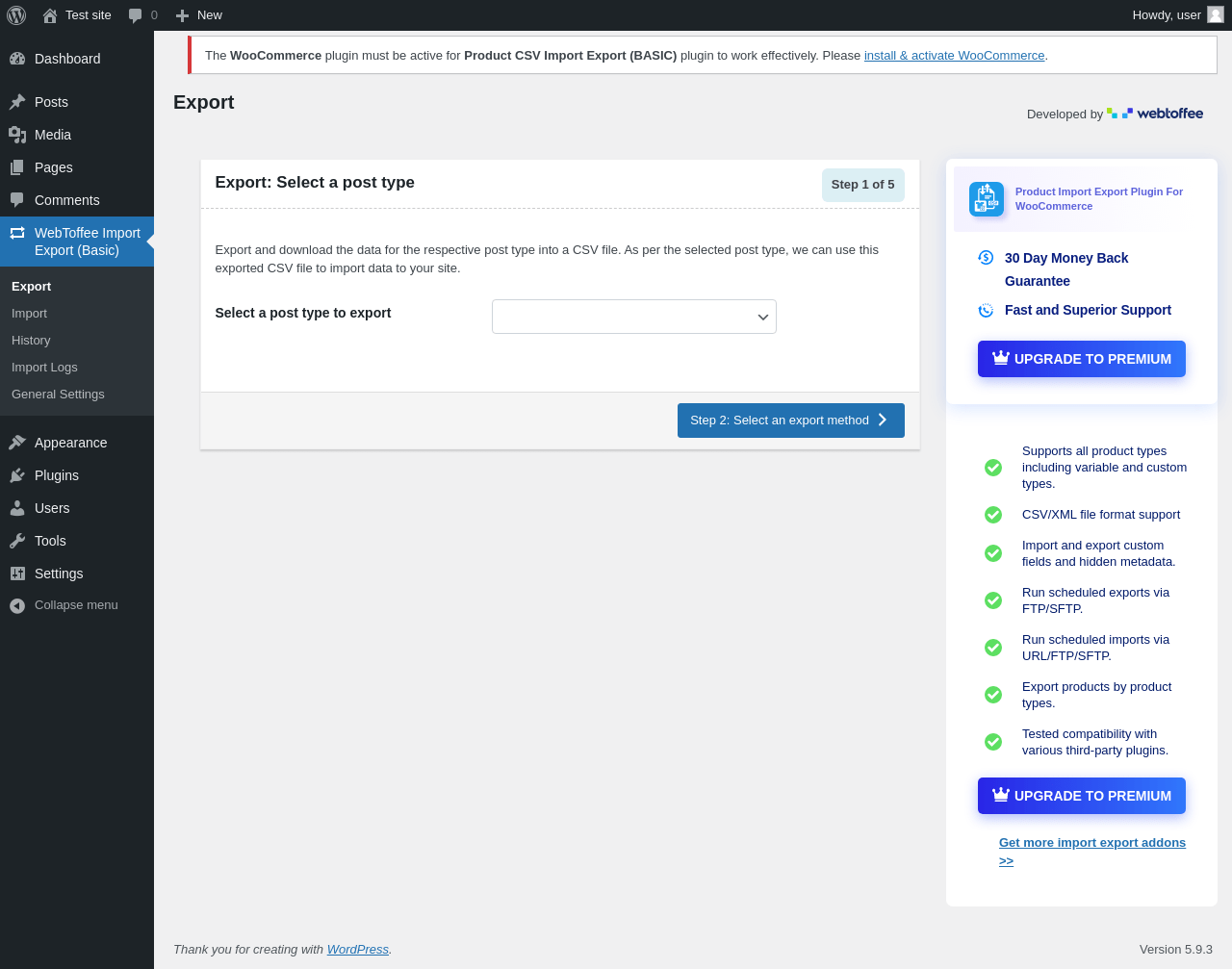Screen dimensions: 1232x969
Task: Click the Settings sliders icon
Action: 17,574
